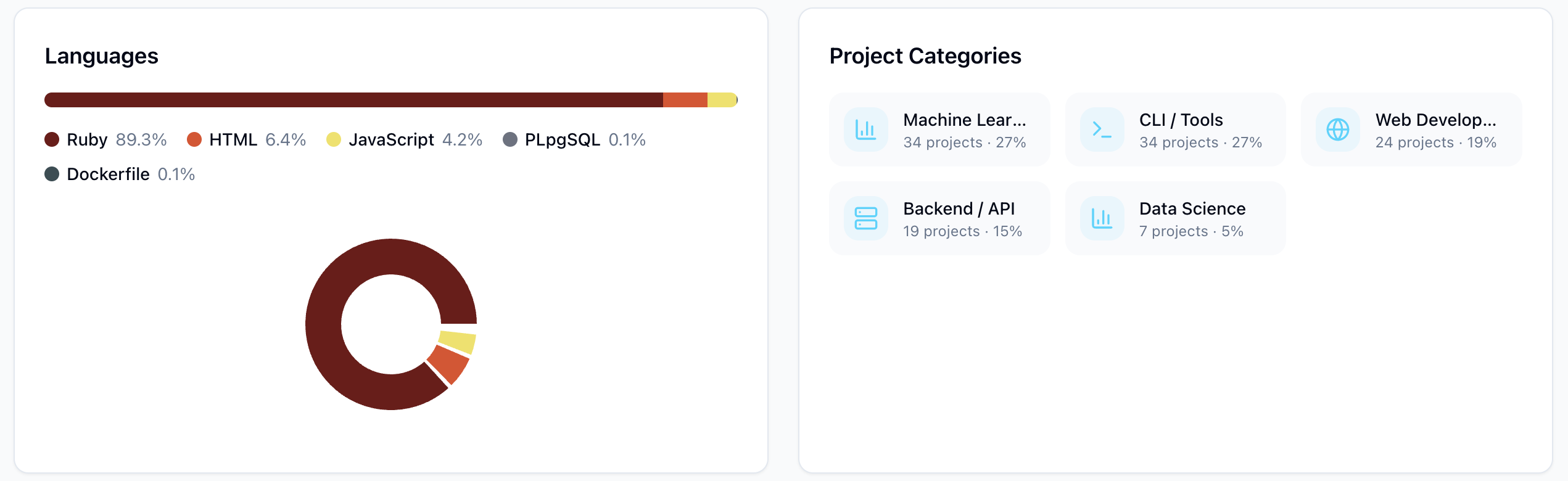Click the Dockerfile legend color dot

[x=52, y=174]
